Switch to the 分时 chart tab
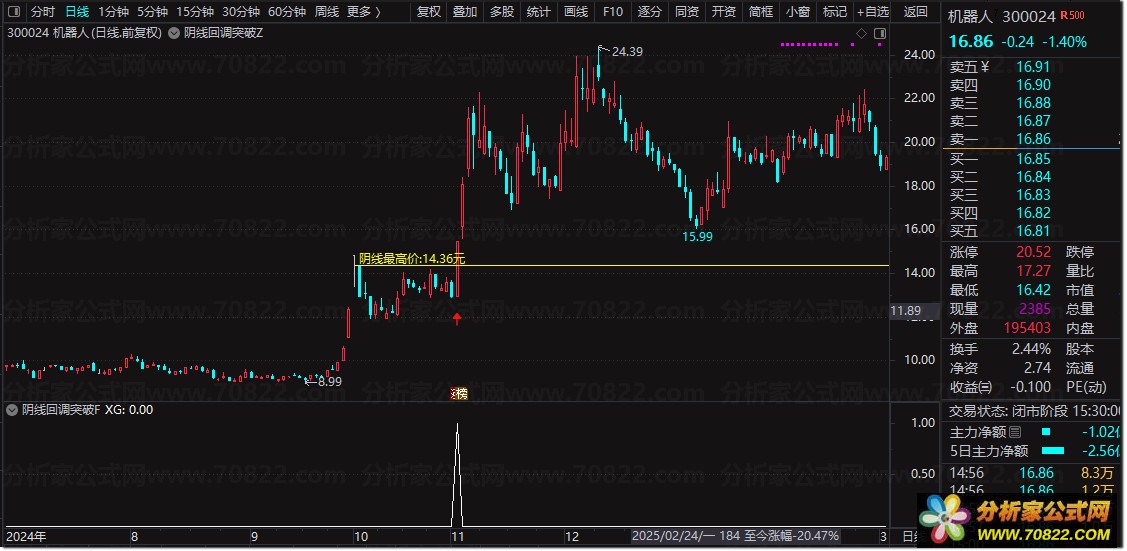 pos(43,12)
